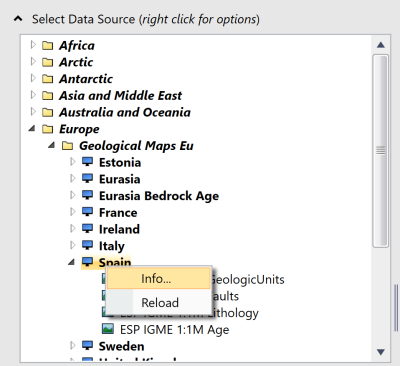The height and width of the screenshot is (366, 400).
Task: Click the ESP IGME 1:1M Age layer icon
Action: coord(108,329)
